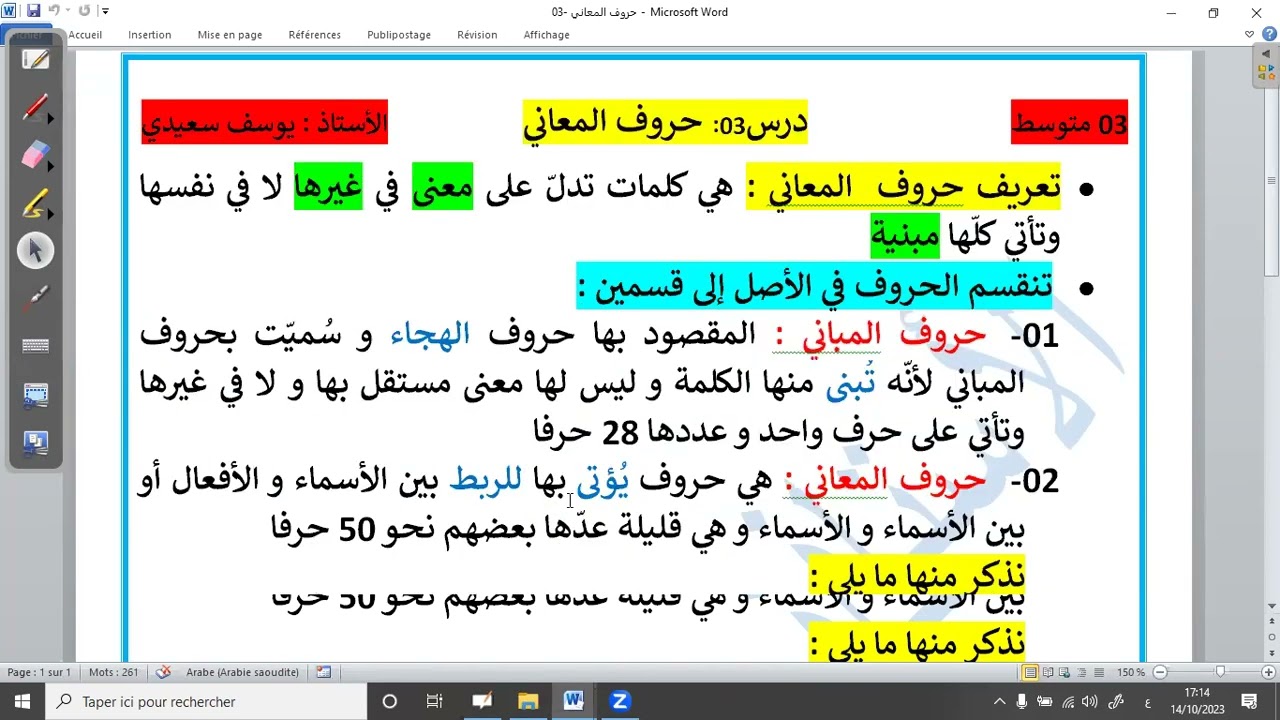Click the red label 03 متوسط
Image resolution: width=1280 pixels, height=720 pixels.
click(1070, 123)
